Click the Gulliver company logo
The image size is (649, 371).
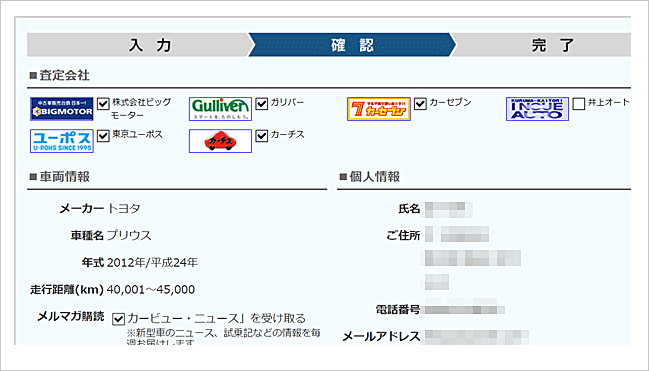tap(220, 109)
